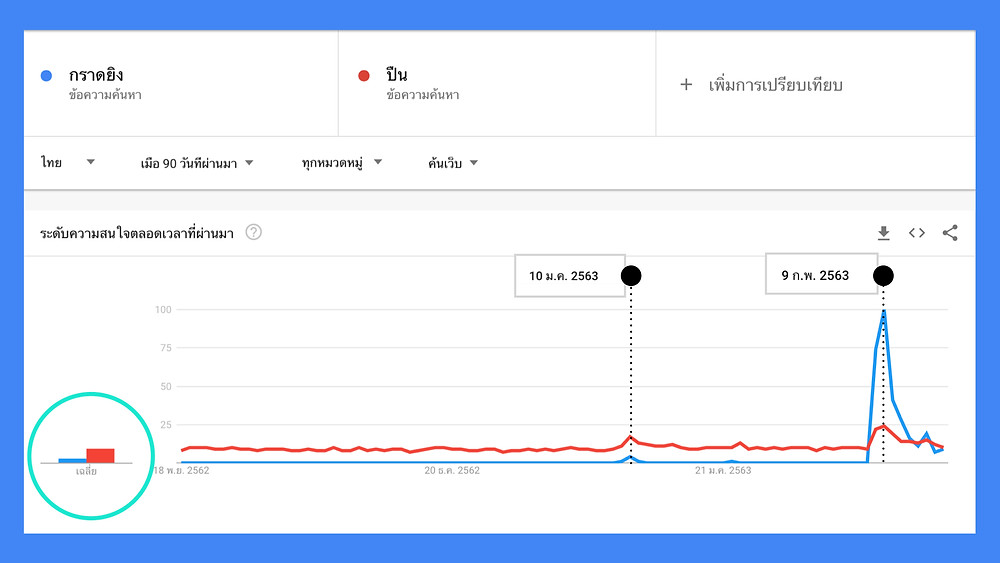Open the embed code icon
Image resolution: width=1000 pixels, height=563 pixels.
[x=916, y=233]
